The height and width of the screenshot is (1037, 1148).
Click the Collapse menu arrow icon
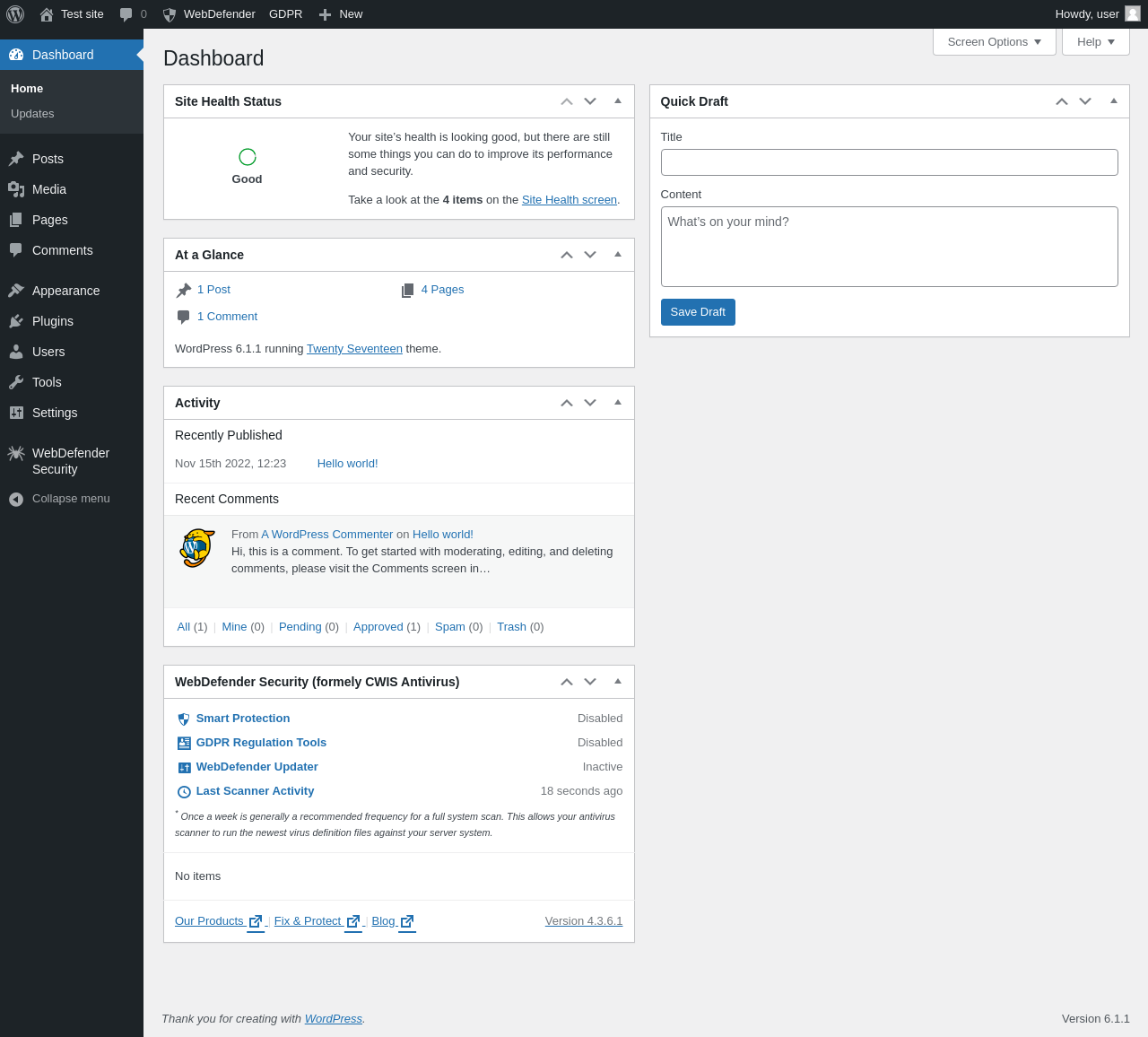[16, 499]
